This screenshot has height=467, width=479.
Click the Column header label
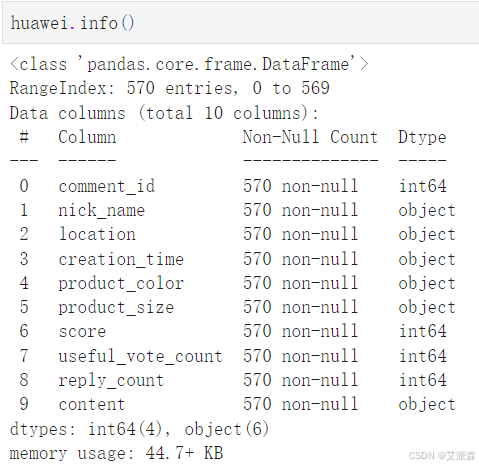(87, 137)
